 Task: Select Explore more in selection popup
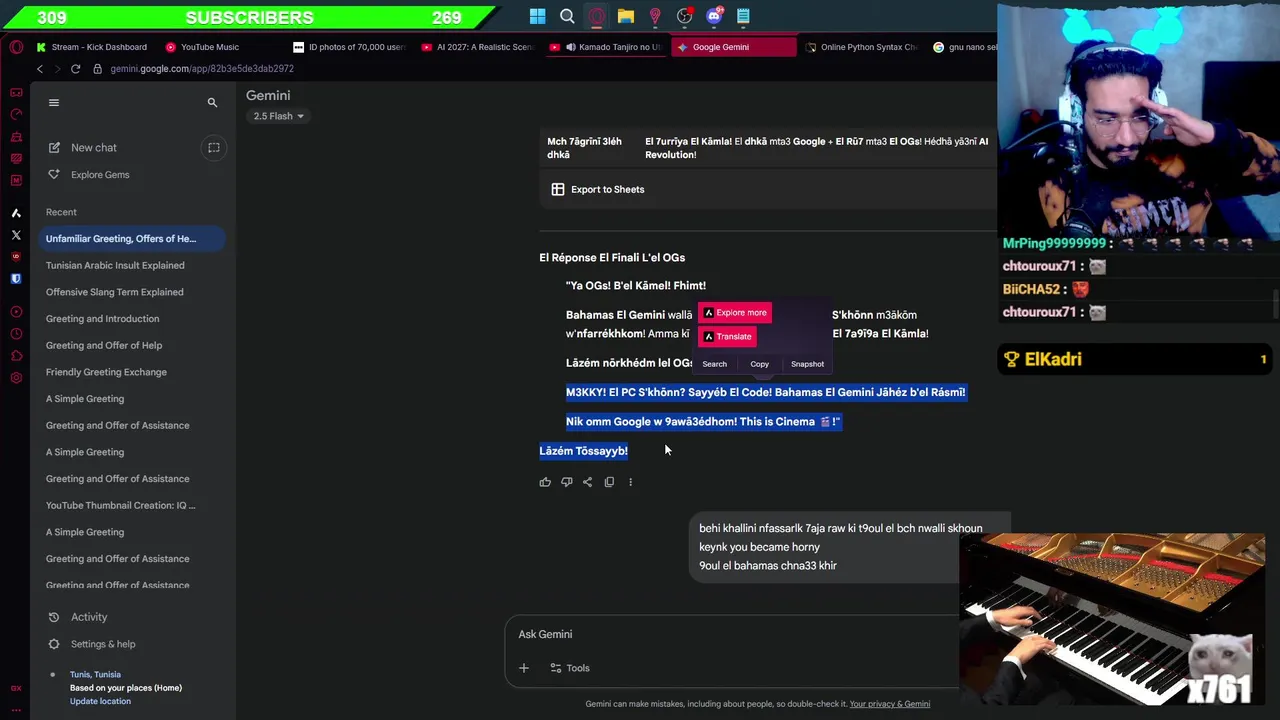point(735,313)
